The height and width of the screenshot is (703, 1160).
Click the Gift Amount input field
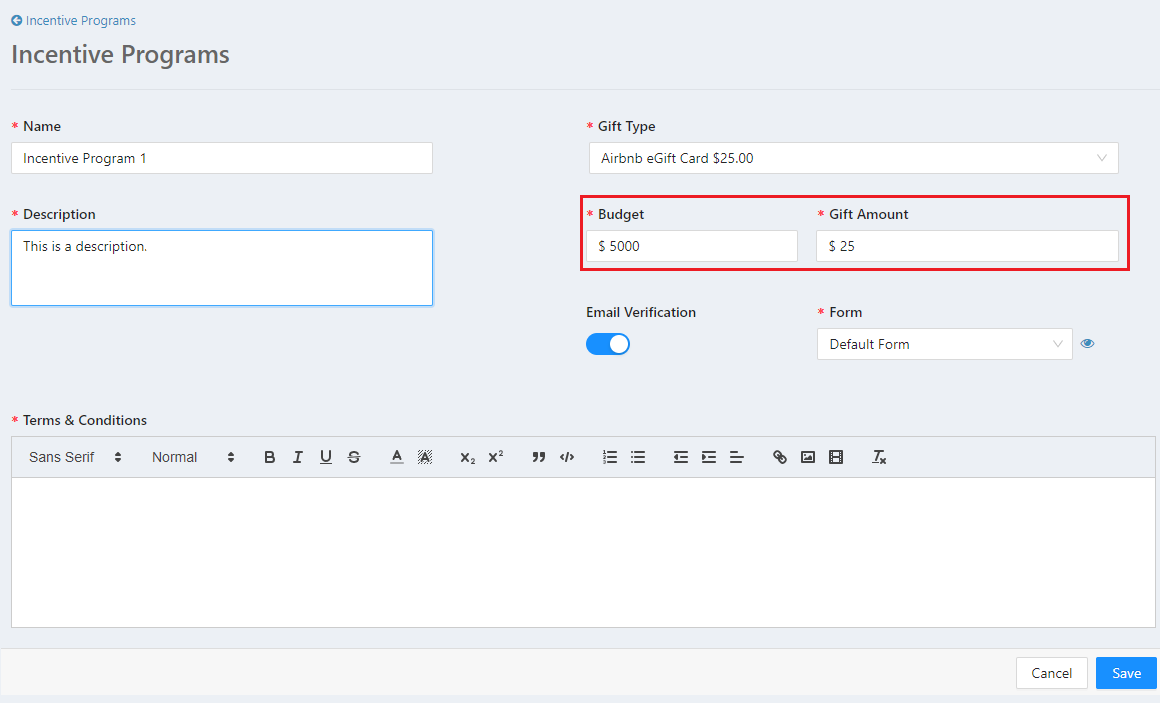coord(967,246)
